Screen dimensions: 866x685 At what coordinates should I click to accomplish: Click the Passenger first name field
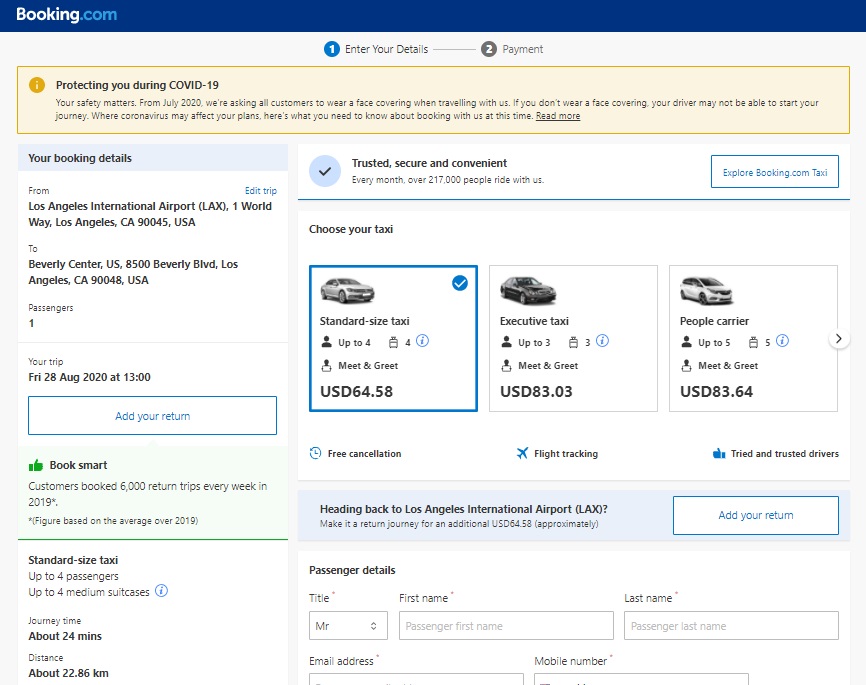pos(506,626)
